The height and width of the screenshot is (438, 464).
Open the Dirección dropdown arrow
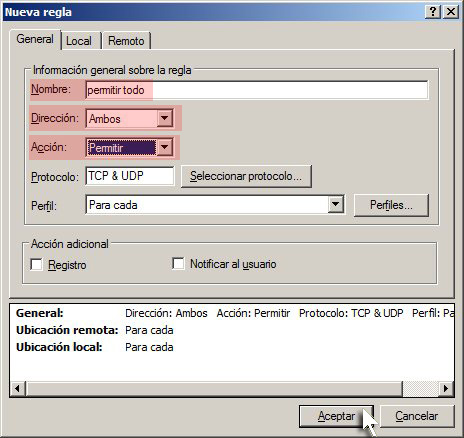(x=164, y=118)
